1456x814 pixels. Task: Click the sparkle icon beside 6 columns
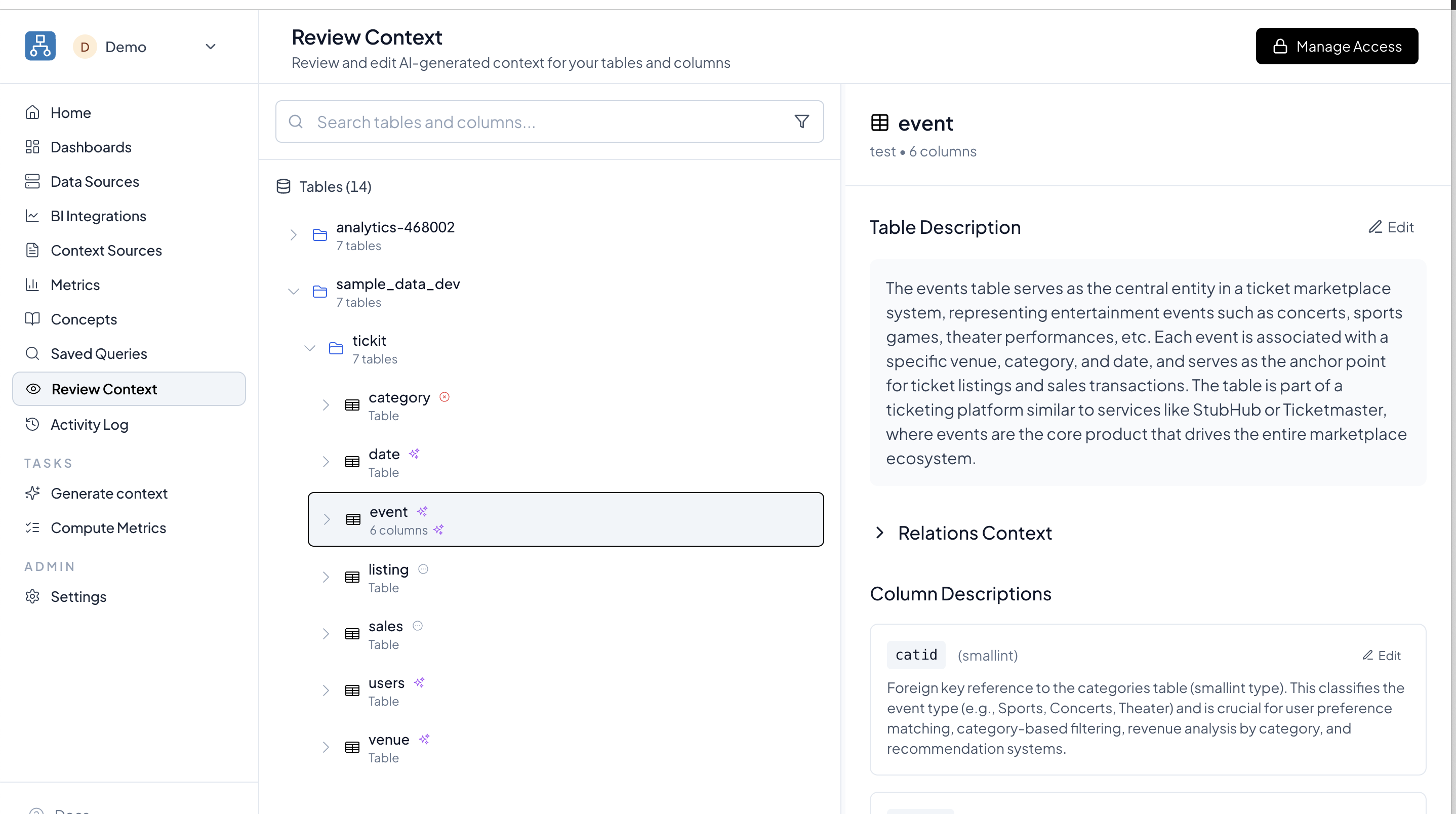tap(438, 530)
